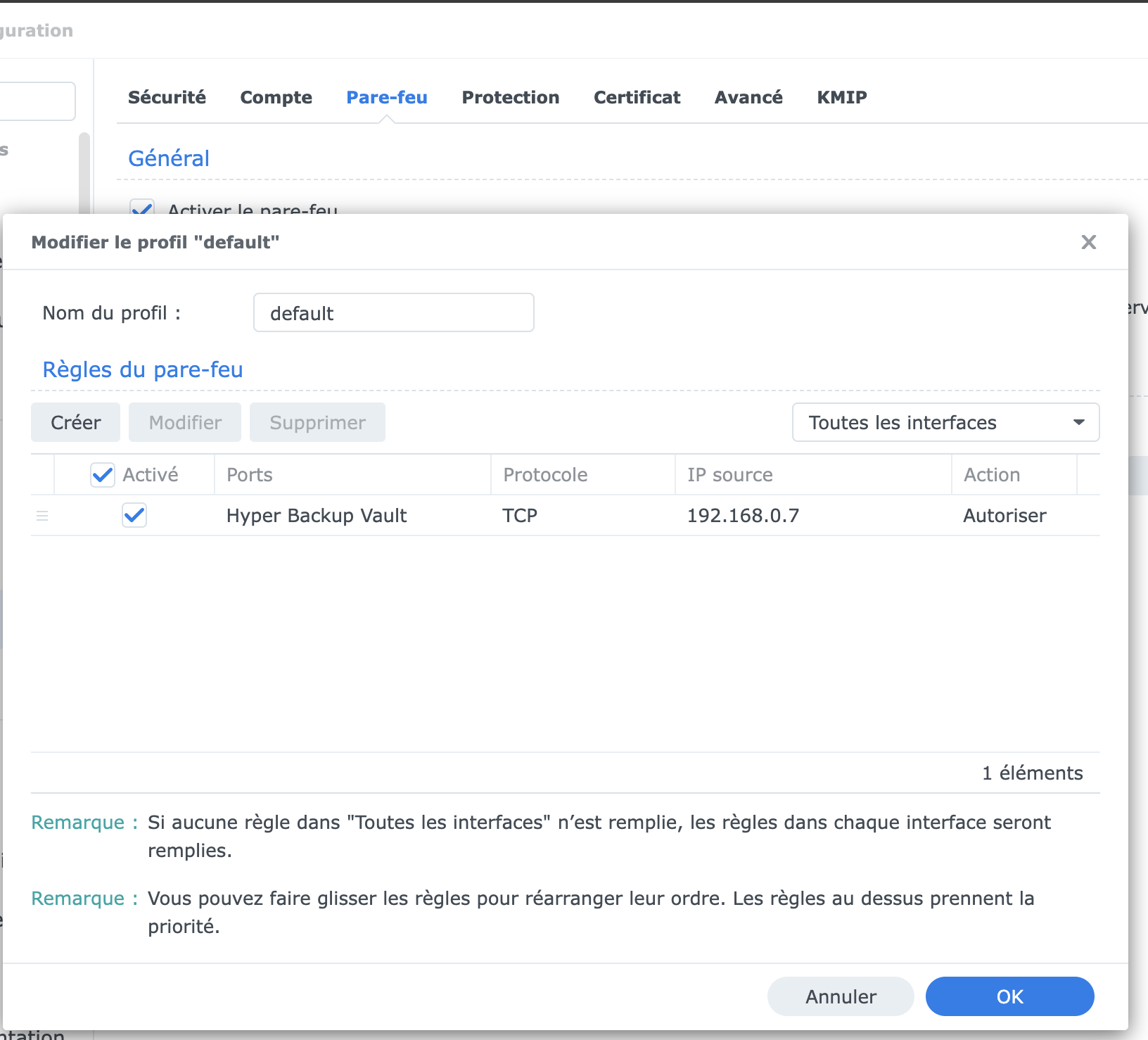The width and height of the screenshot is (1148, 1040).
Task: Switch to the KMIP tab
Action: pyautogui.click(x=841, y=97)
